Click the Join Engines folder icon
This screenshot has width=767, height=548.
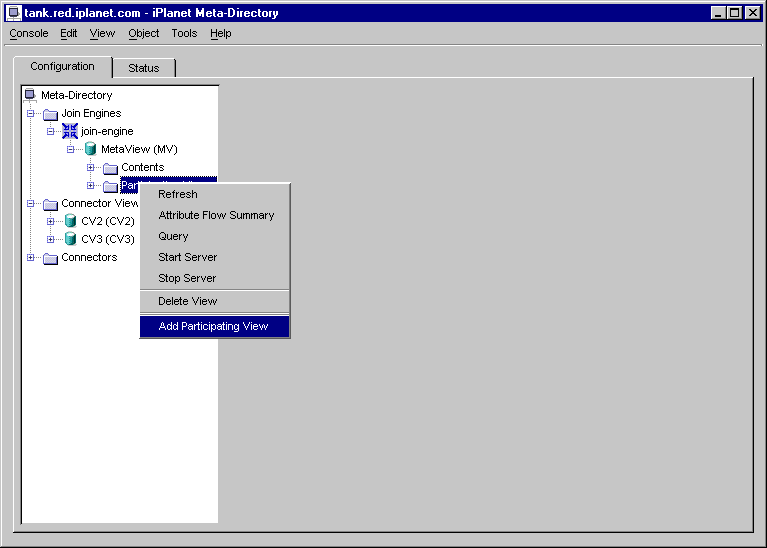click(x=50, y=114)
